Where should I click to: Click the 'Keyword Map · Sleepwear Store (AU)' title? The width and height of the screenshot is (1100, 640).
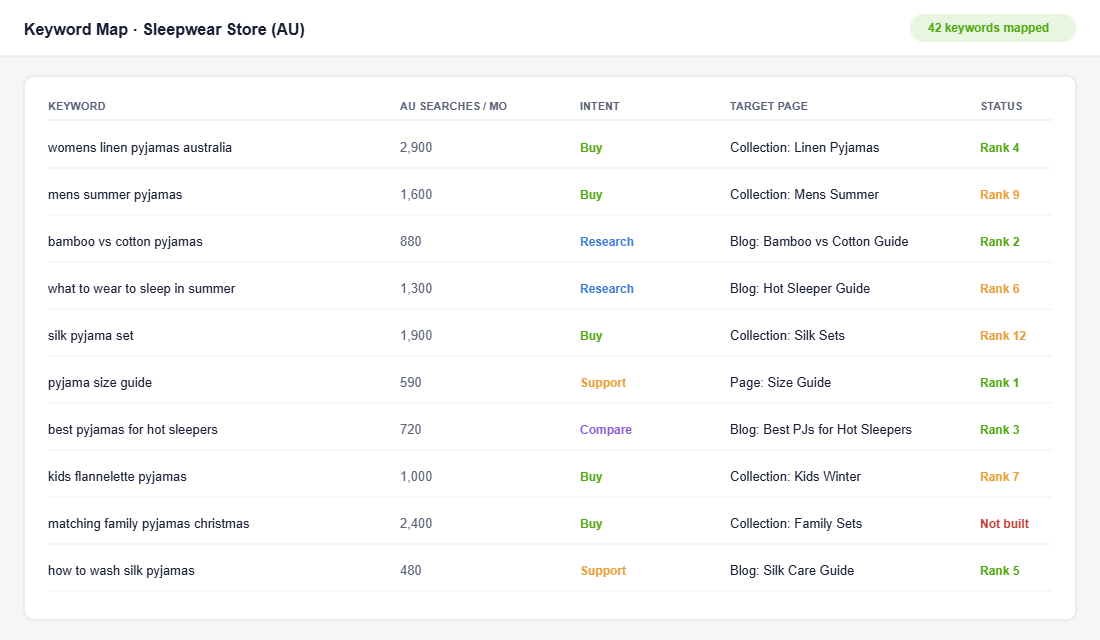coord(164,29)
